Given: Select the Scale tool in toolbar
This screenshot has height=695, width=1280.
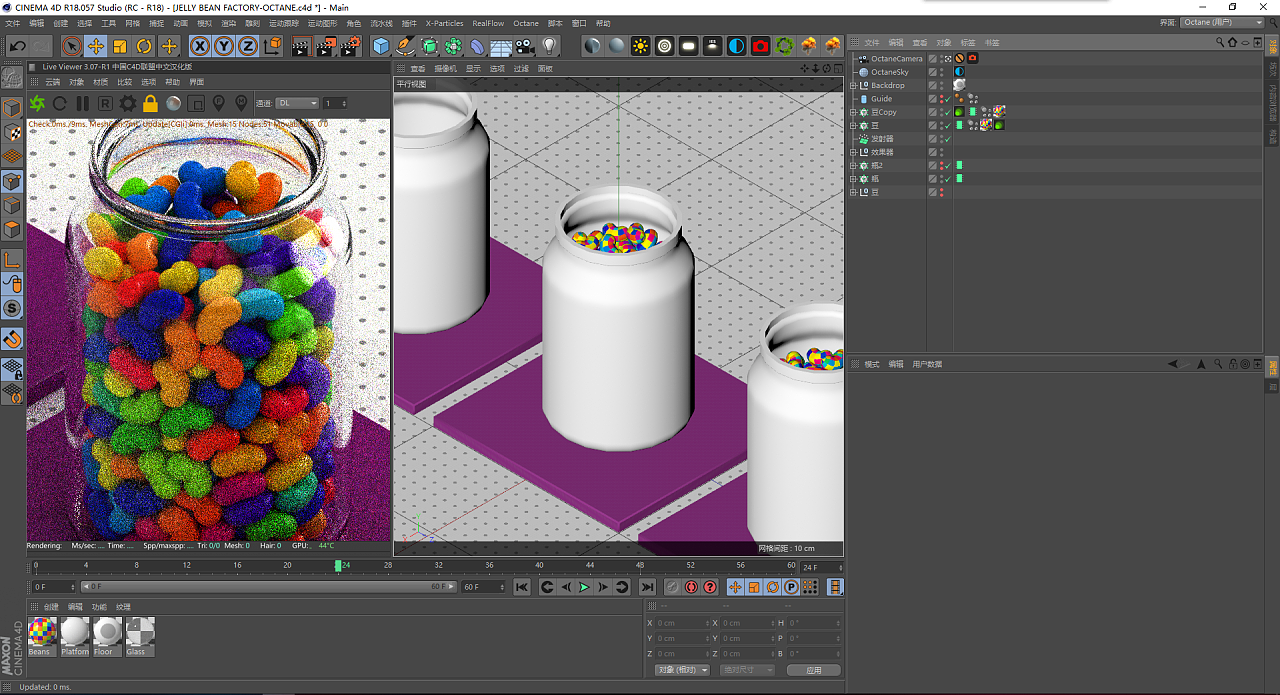Looking at the screenshot, I should click(120, 46).
